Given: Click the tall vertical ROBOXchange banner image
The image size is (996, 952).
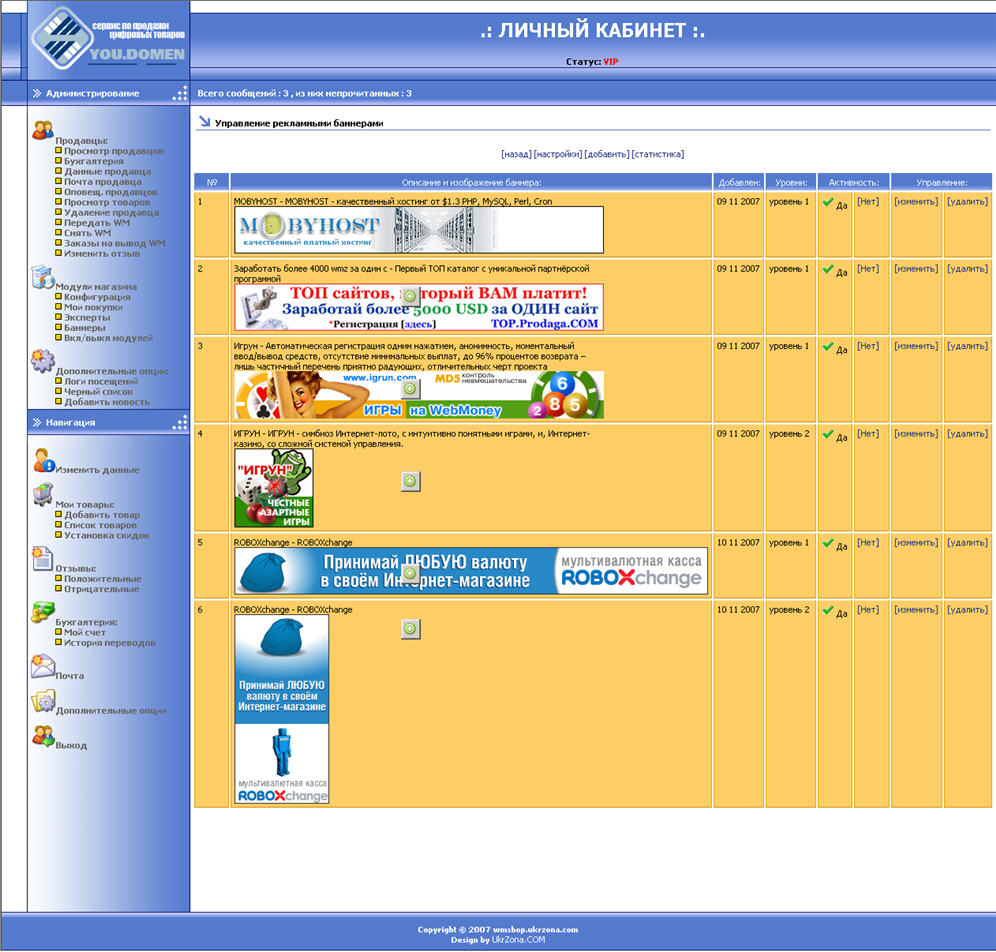Looking at the screenshot, I should pyautogui.click(x=282, y=709).
